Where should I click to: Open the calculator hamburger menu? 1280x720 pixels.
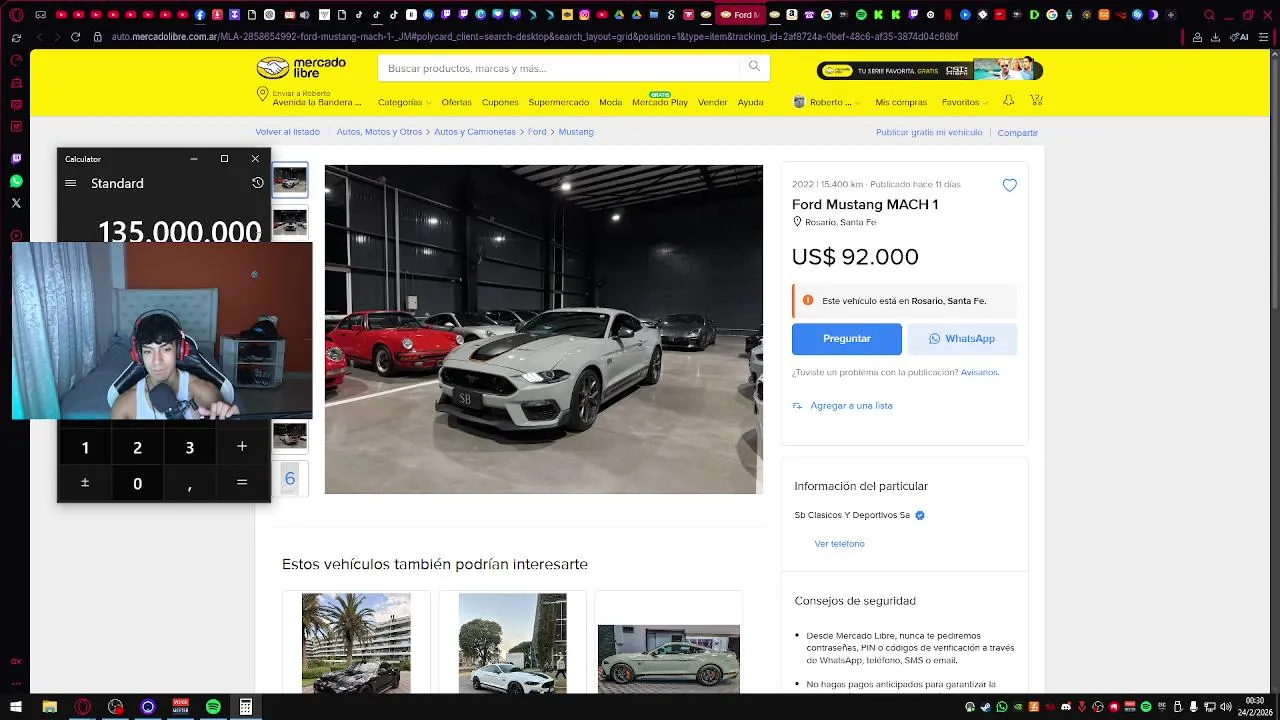click(x=70, y=183)
